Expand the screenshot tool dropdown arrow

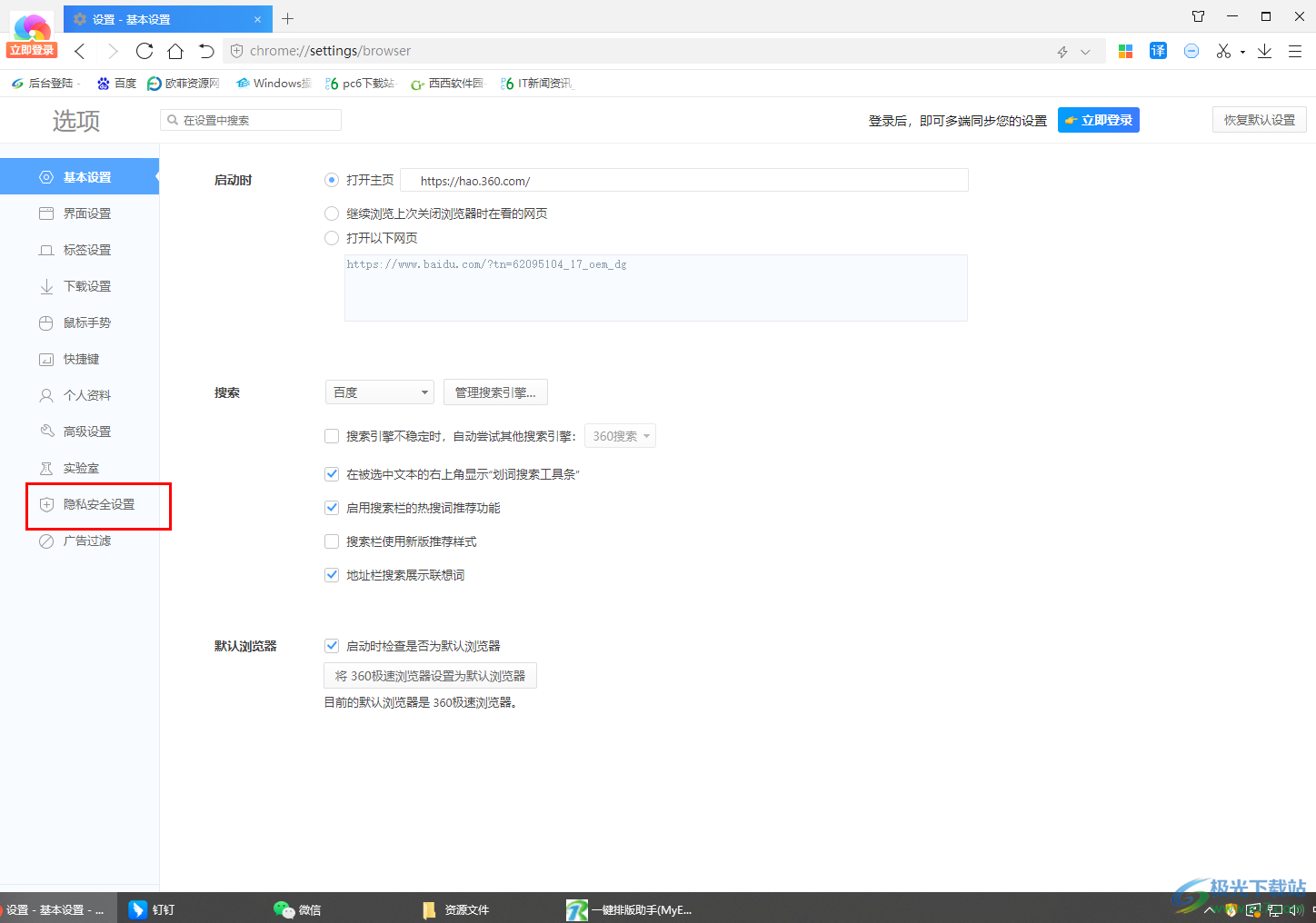1242,52
